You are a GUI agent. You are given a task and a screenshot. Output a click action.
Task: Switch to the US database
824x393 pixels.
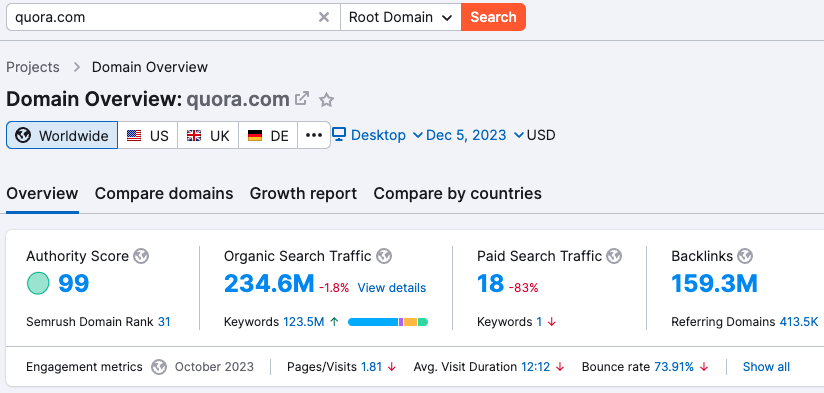(148, 136)
